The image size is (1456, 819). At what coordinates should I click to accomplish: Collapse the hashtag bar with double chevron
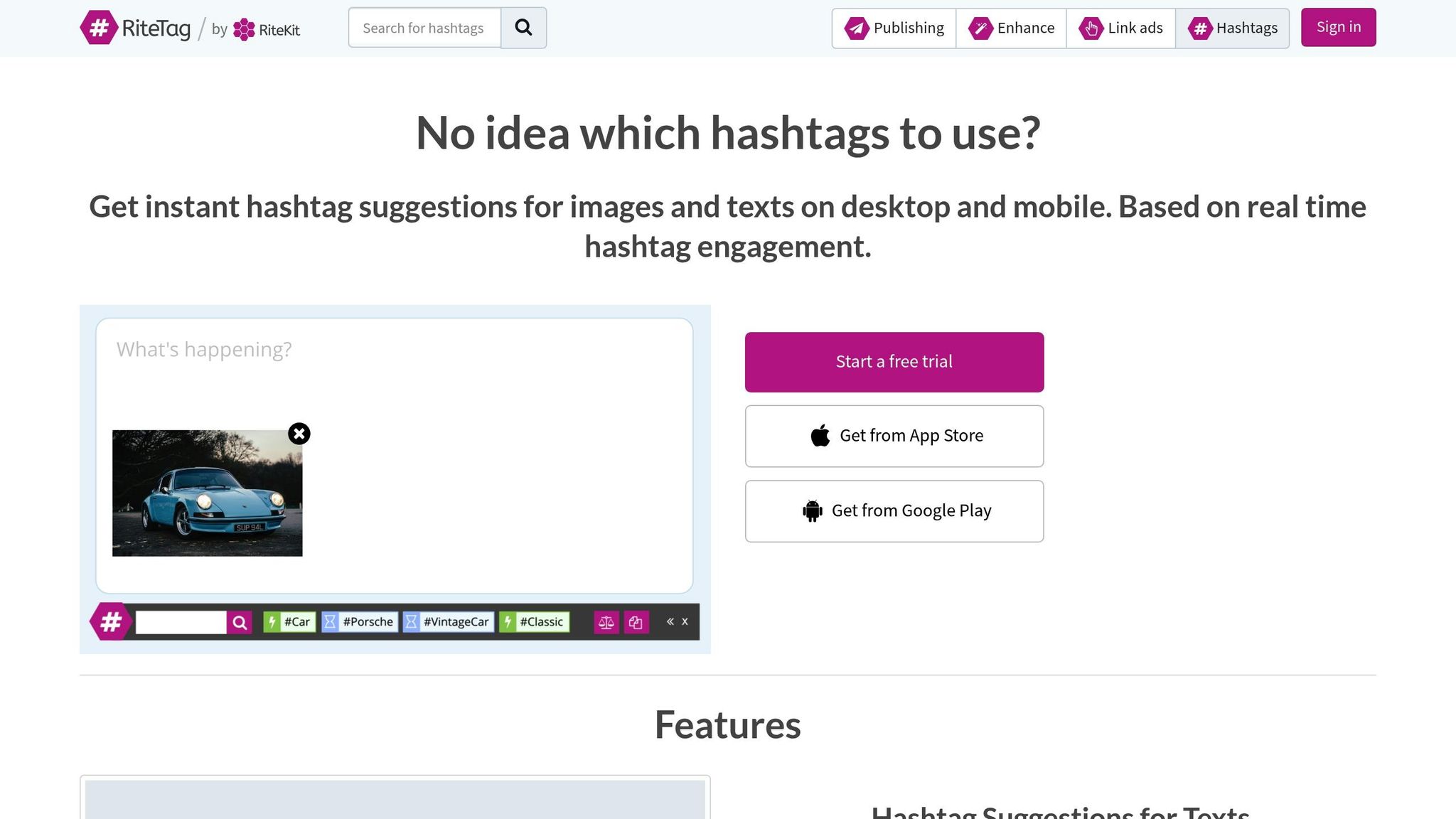[x=670, y=621]
